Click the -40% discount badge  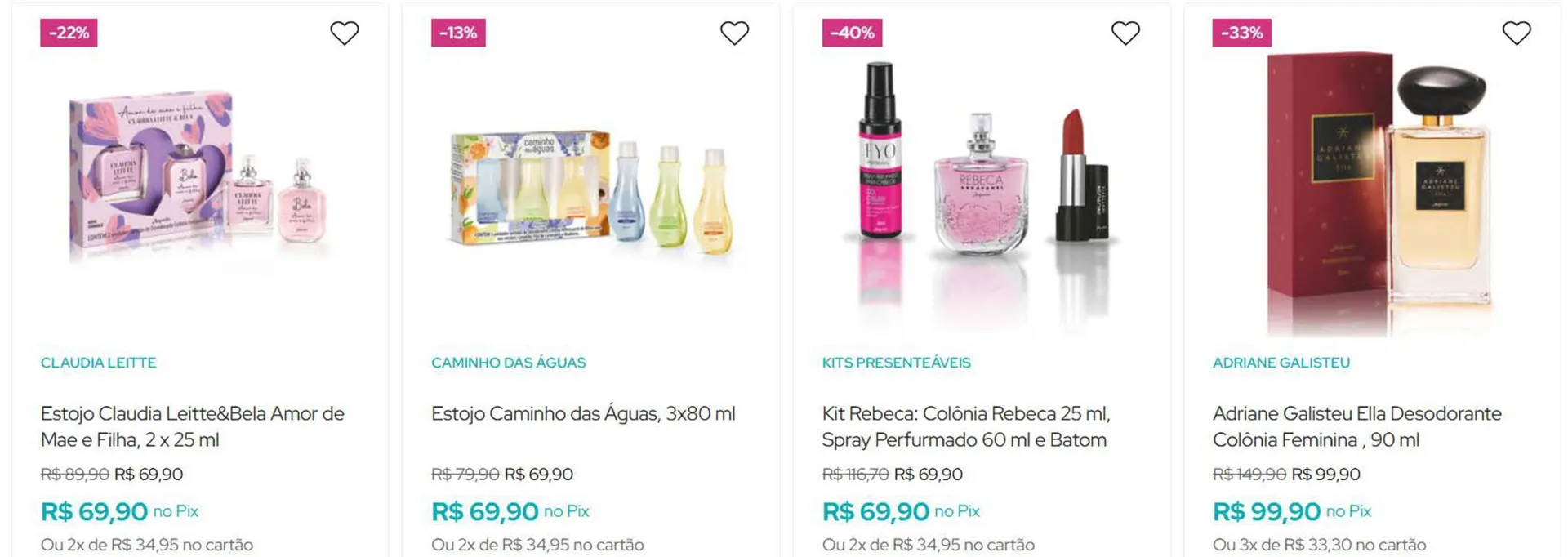(x=852, y=33)
